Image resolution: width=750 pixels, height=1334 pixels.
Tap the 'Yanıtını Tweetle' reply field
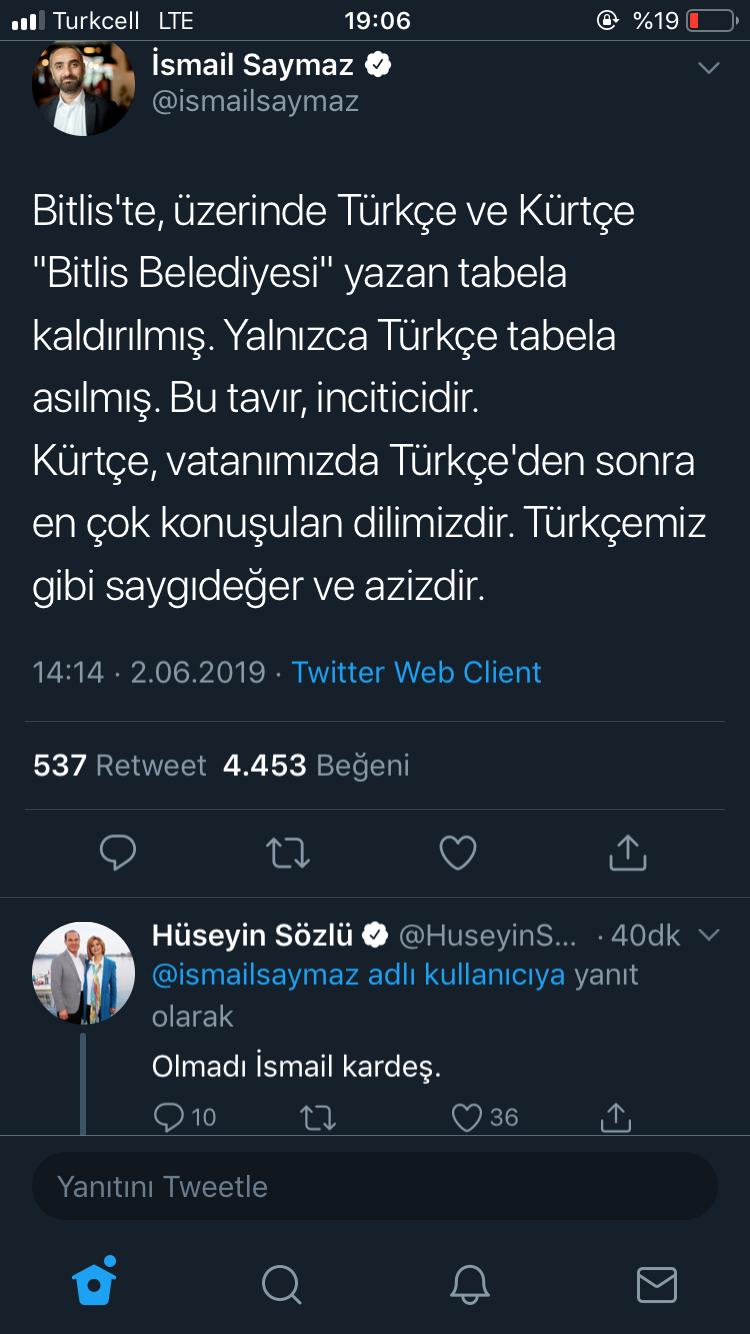coord(375,1186)
